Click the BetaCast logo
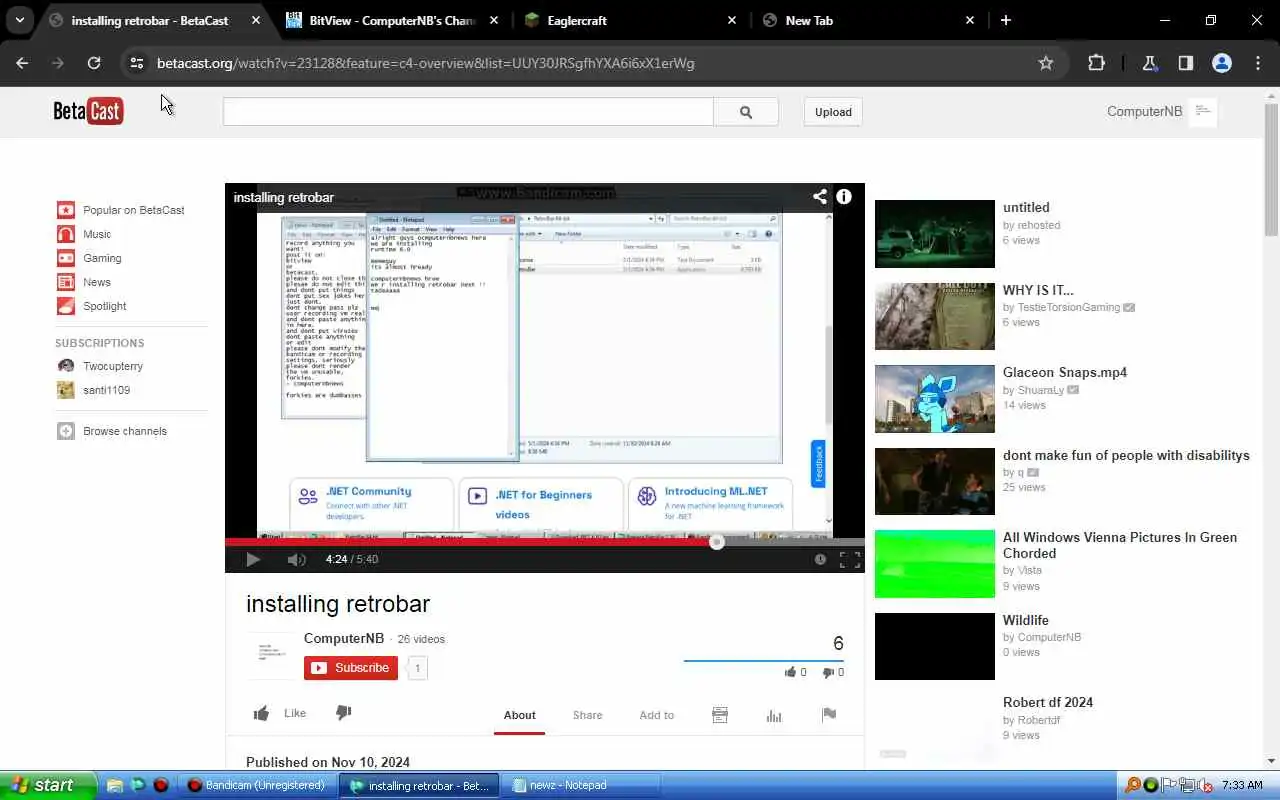 coord(88,111)
